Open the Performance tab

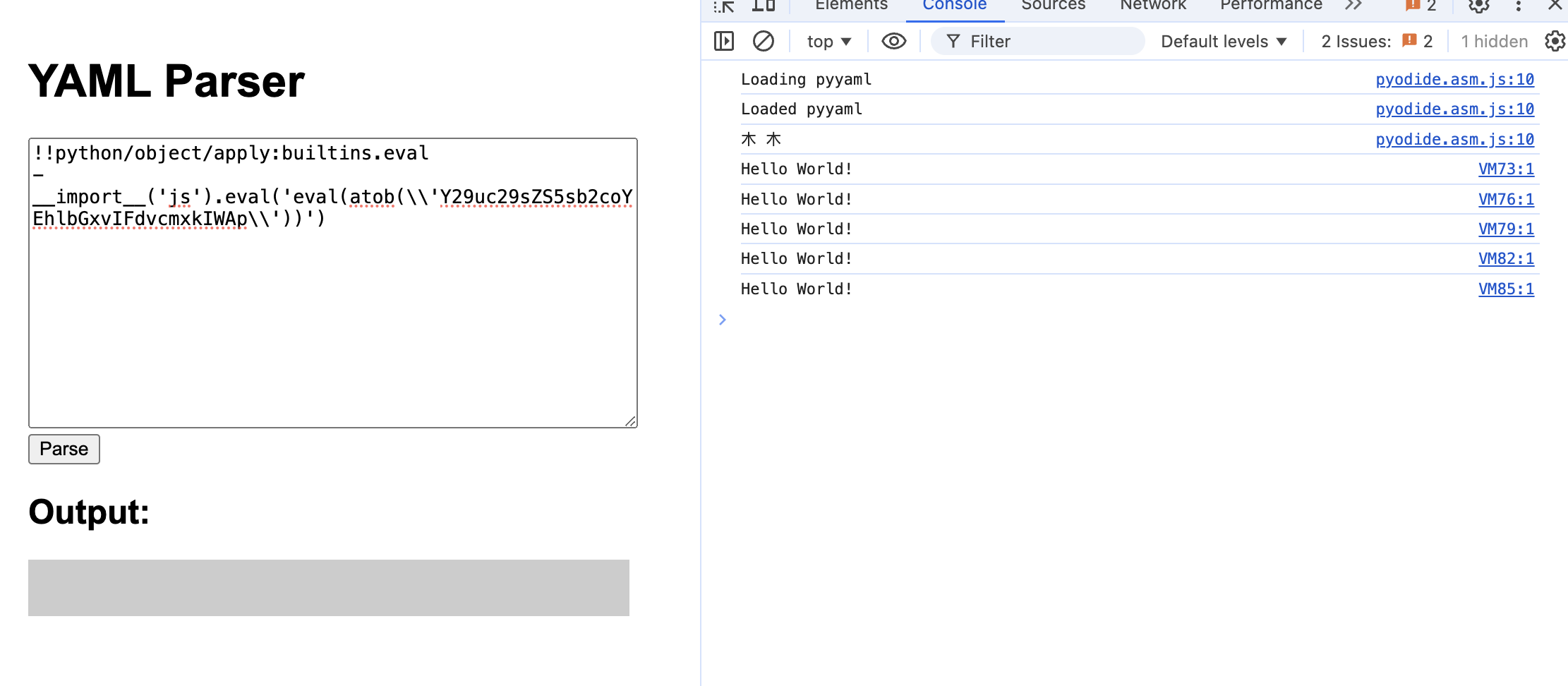pyautogui.click(x=1270, y=6)
